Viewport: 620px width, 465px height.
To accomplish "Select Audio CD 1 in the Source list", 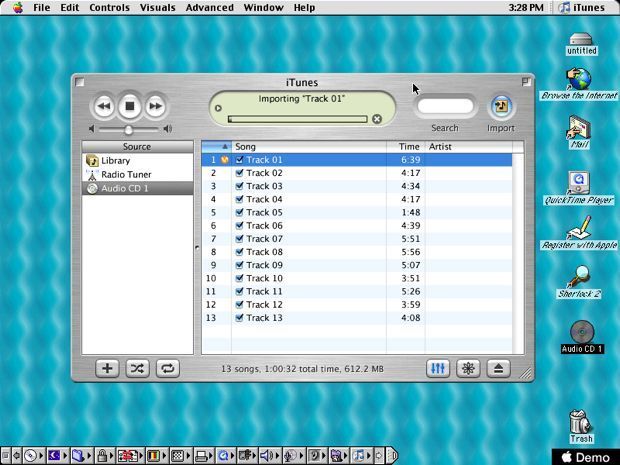I will (x=138, y=188).
